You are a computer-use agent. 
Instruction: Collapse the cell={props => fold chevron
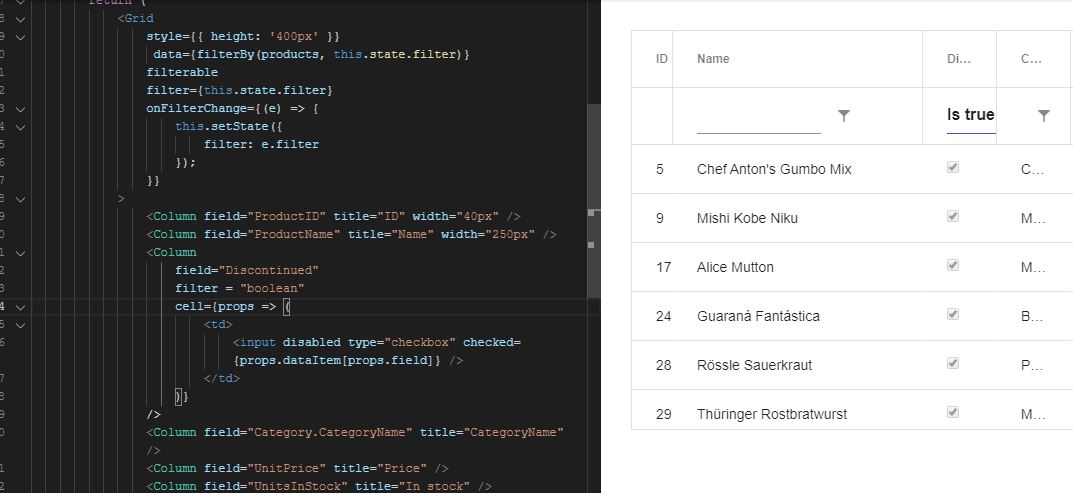pos(21,307)
